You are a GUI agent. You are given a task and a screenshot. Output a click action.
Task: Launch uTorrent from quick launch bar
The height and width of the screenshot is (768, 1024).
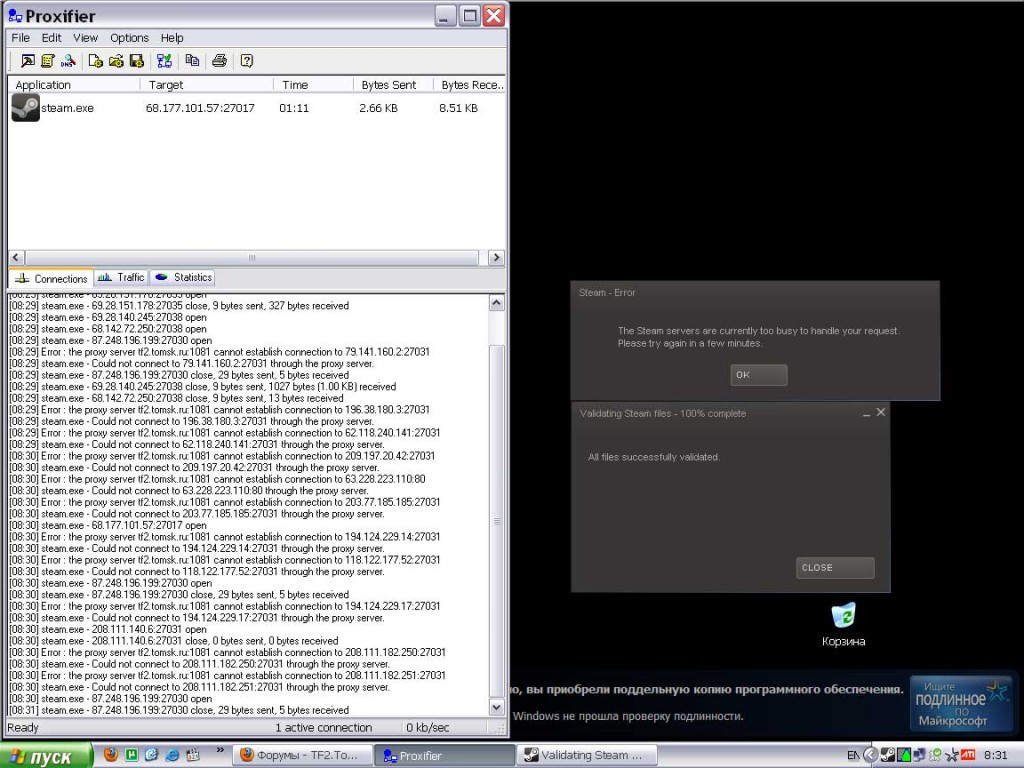pos(131,755)
